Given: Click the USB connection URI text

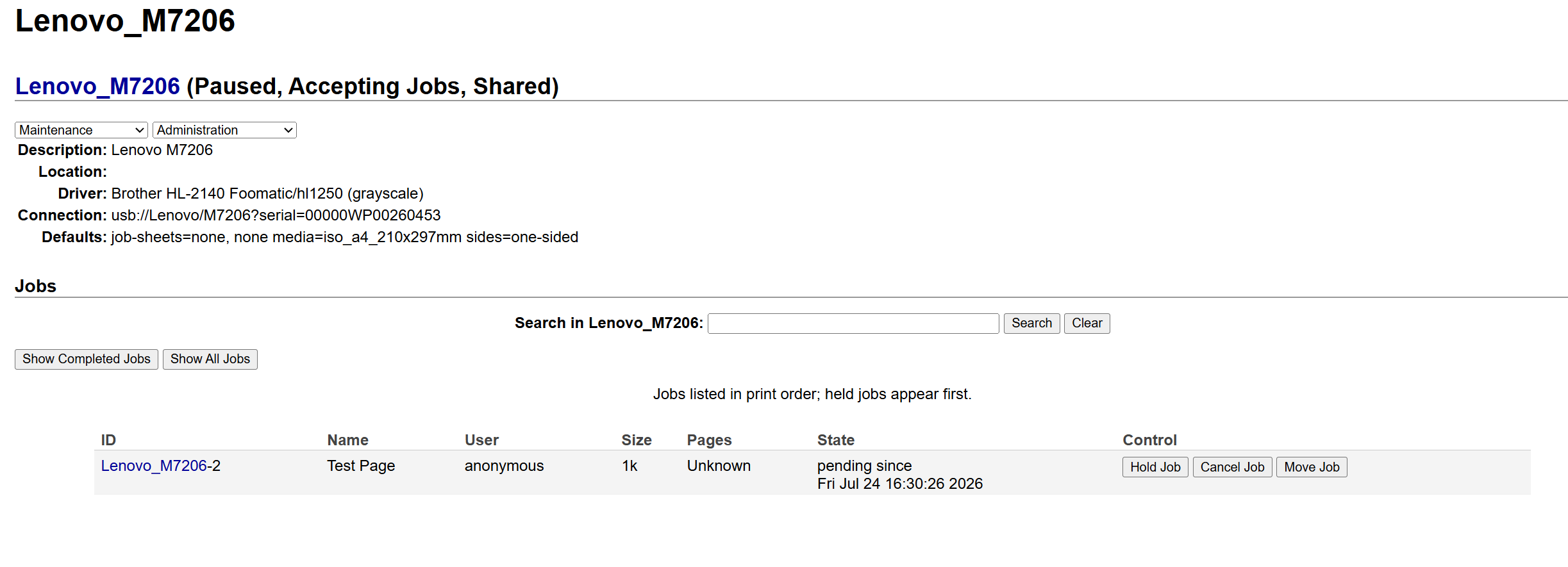Looking at the screenshot, I should [276, 215].
